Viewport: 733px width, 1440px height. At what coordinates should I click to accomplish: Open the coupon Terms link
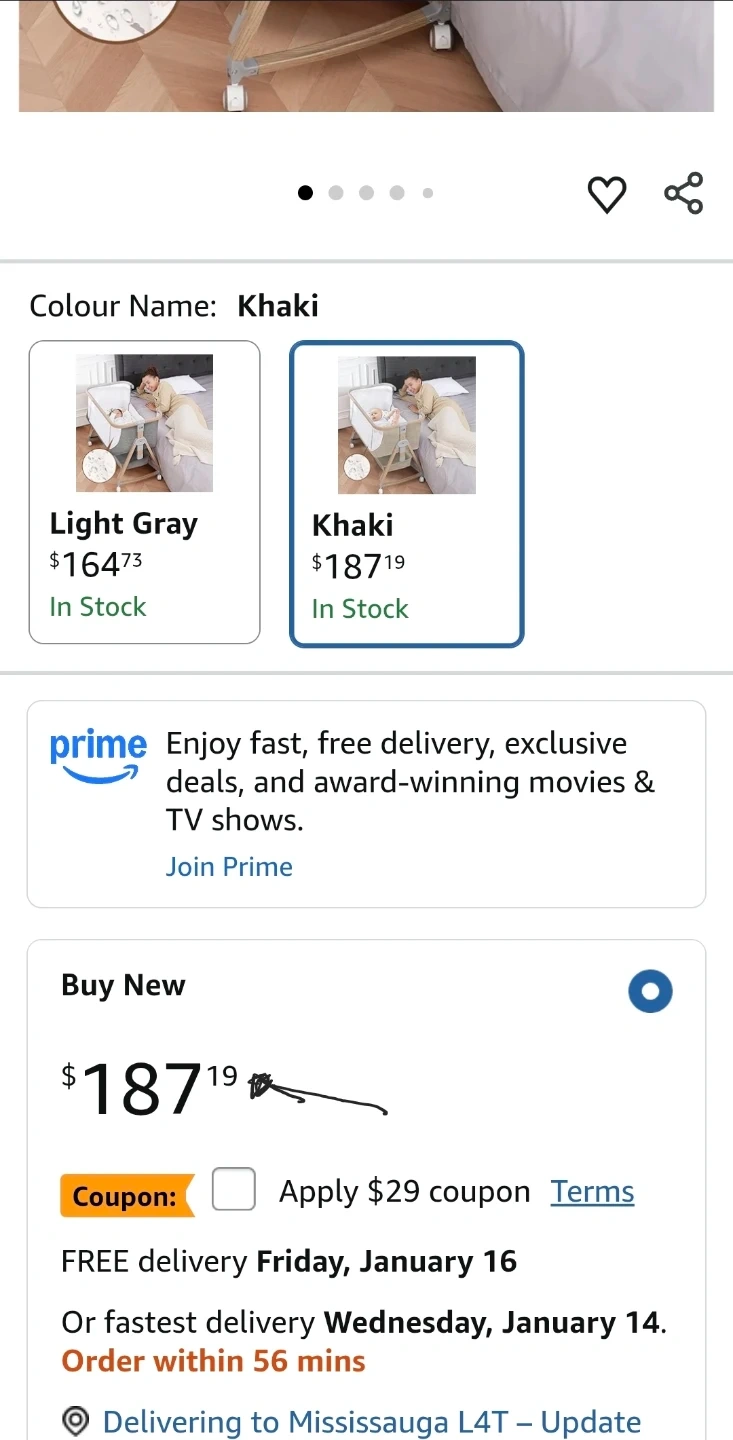[x=592, y=1192]
